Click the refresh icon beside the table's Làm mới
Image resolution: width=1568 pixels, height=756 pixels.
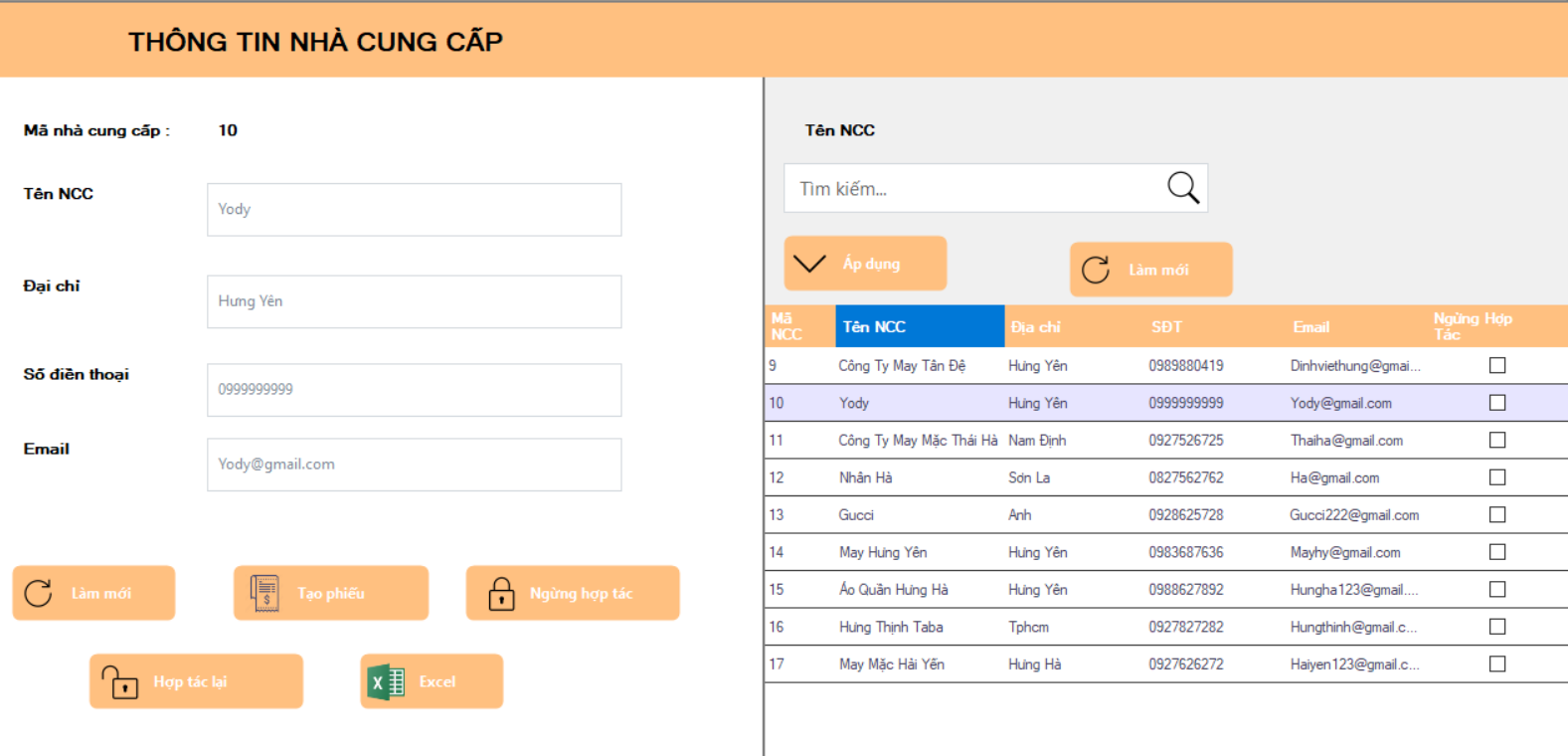coord(1096,270)
